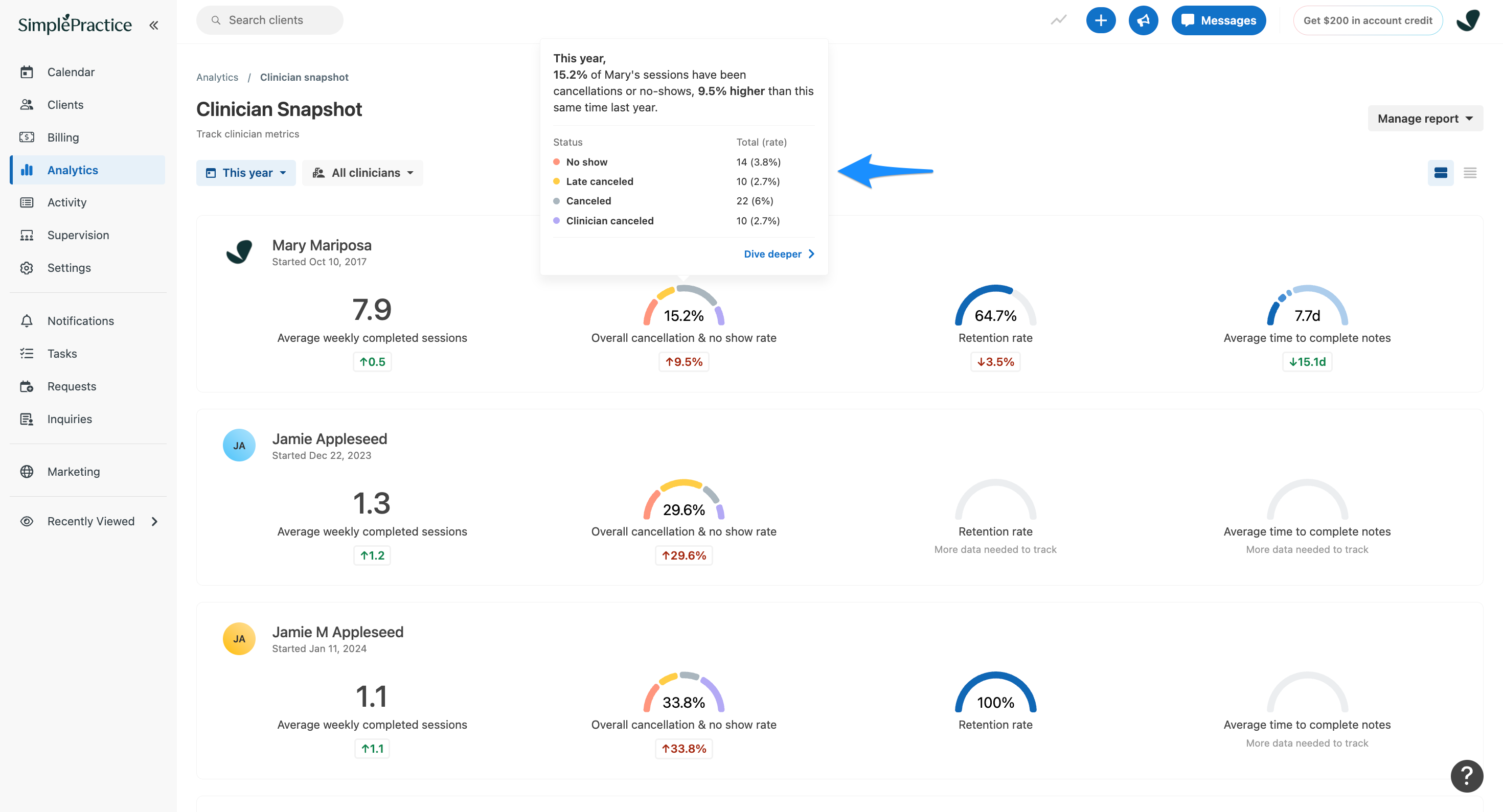Collapse the sidebar with the double chevron
This screenshot has width=1503, height=812.
(153, 25)
